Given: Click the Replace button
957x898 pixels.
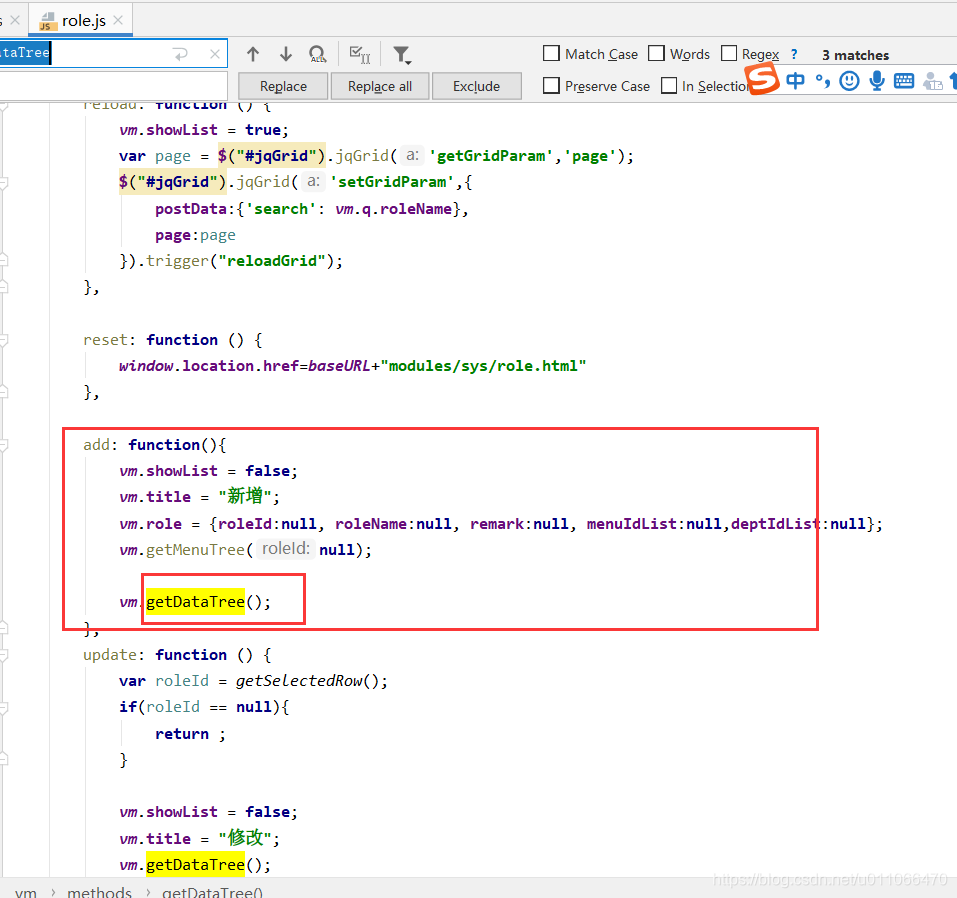Looking at the screenshot, I should click(283, 86).
